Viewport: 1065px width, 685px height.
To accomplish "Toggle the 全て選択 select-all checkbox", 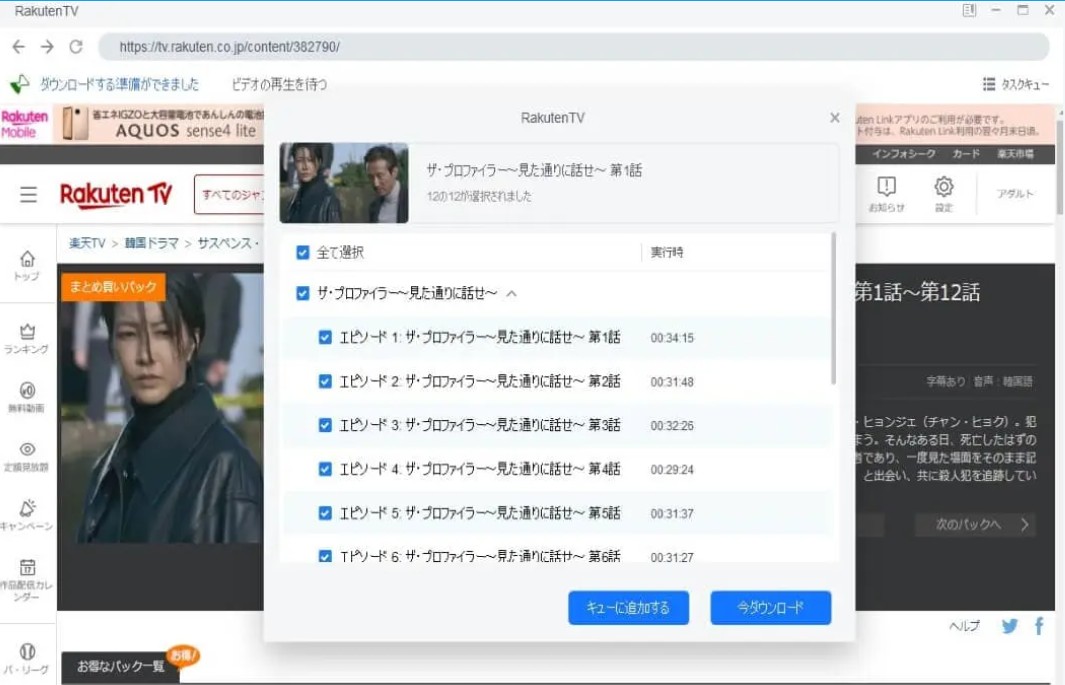I will 303,253.
